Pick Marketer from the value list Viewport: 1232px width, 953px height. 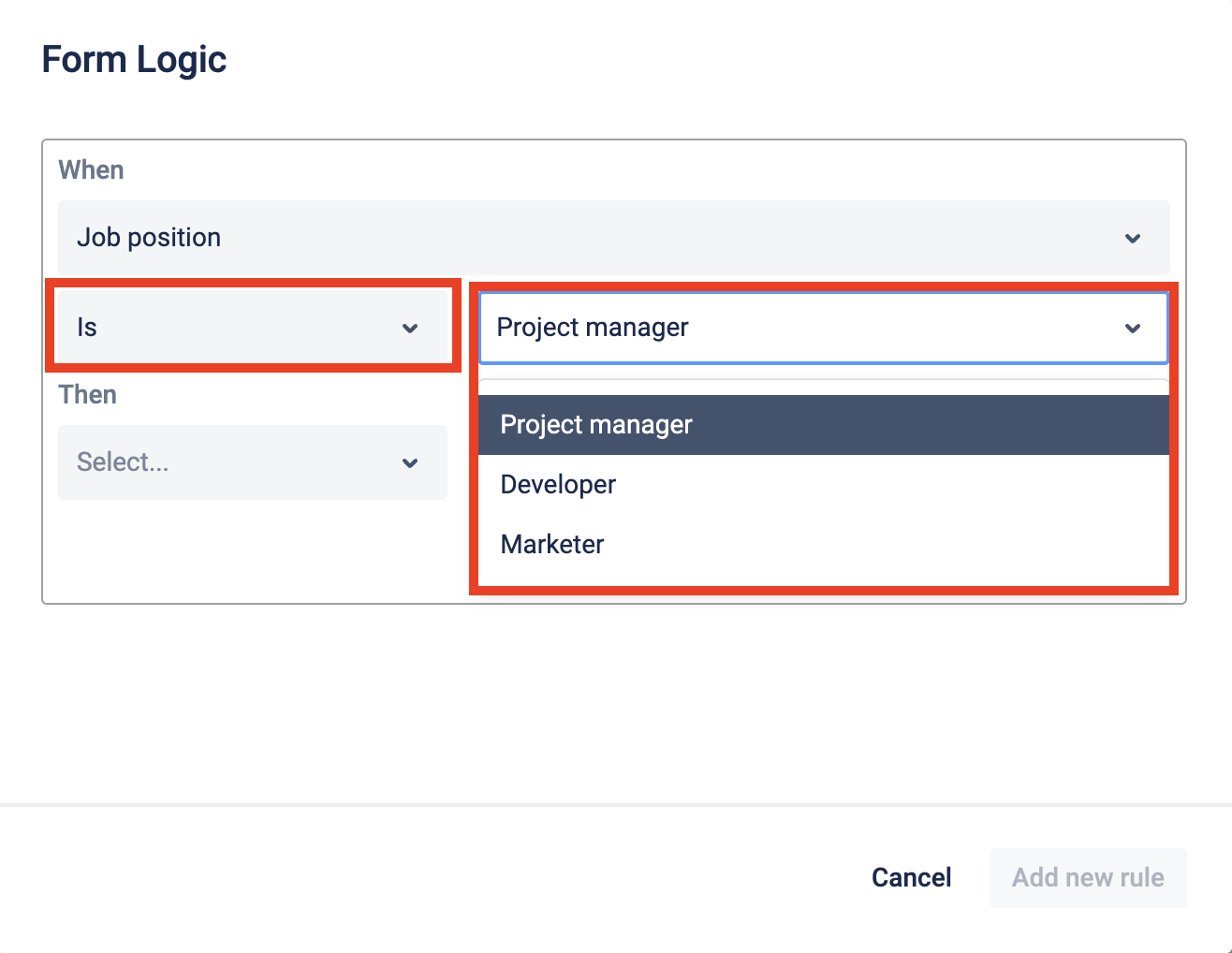point(553,545)
